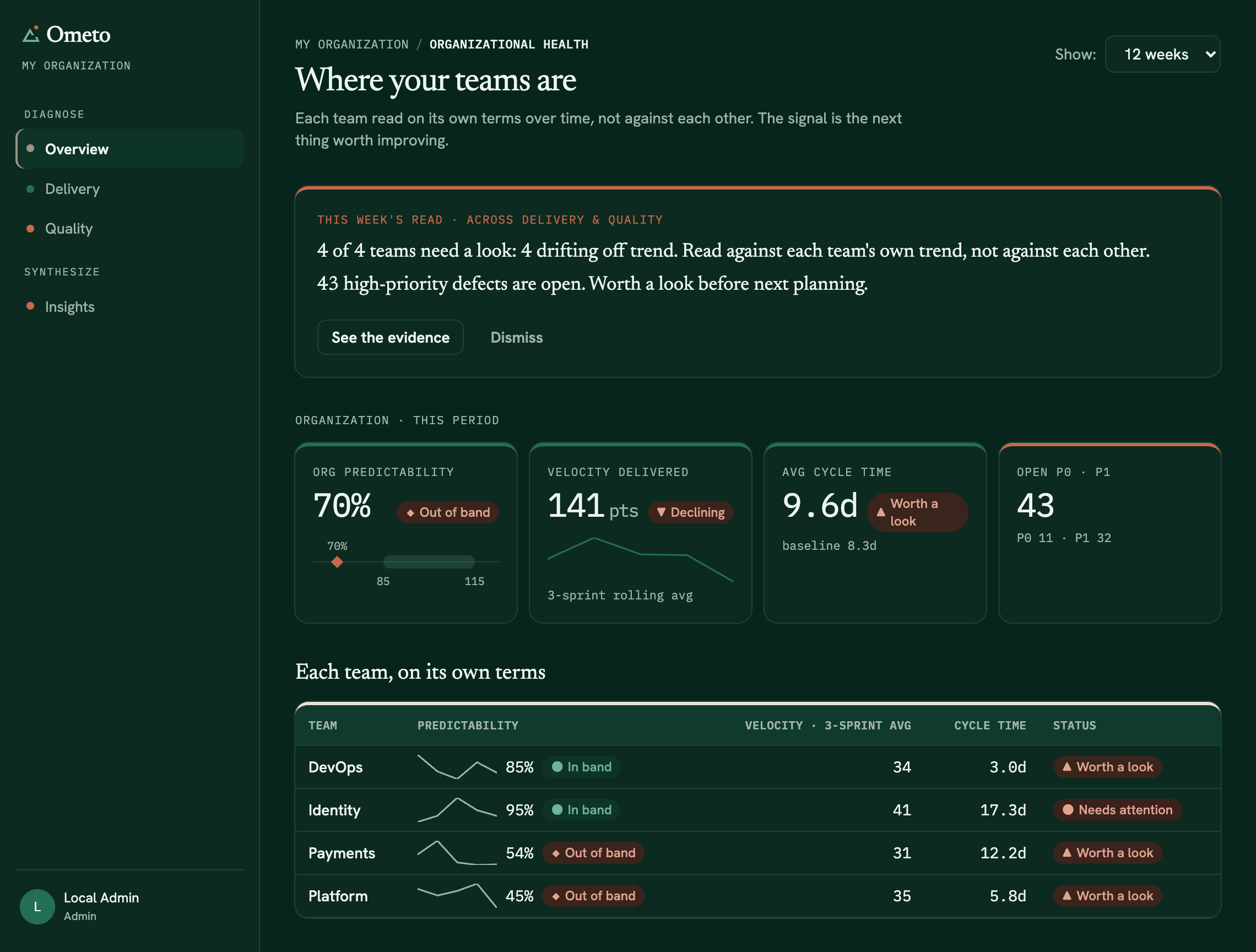Screen dimensions: 1256x952
Task: Click Payments Worth a look status
Action: point(1107,853)
